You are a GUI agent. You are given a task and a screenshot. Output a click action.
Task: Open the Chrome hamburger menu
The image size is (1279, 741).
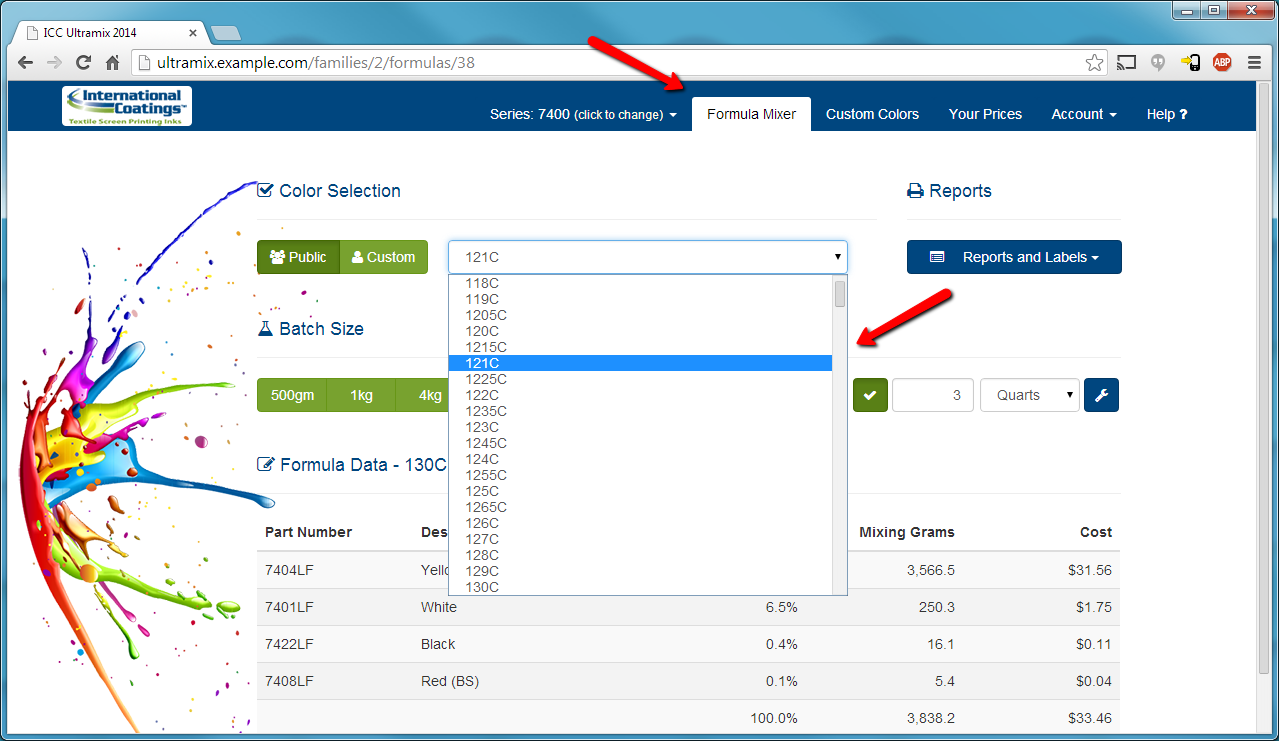[1253, 62]
